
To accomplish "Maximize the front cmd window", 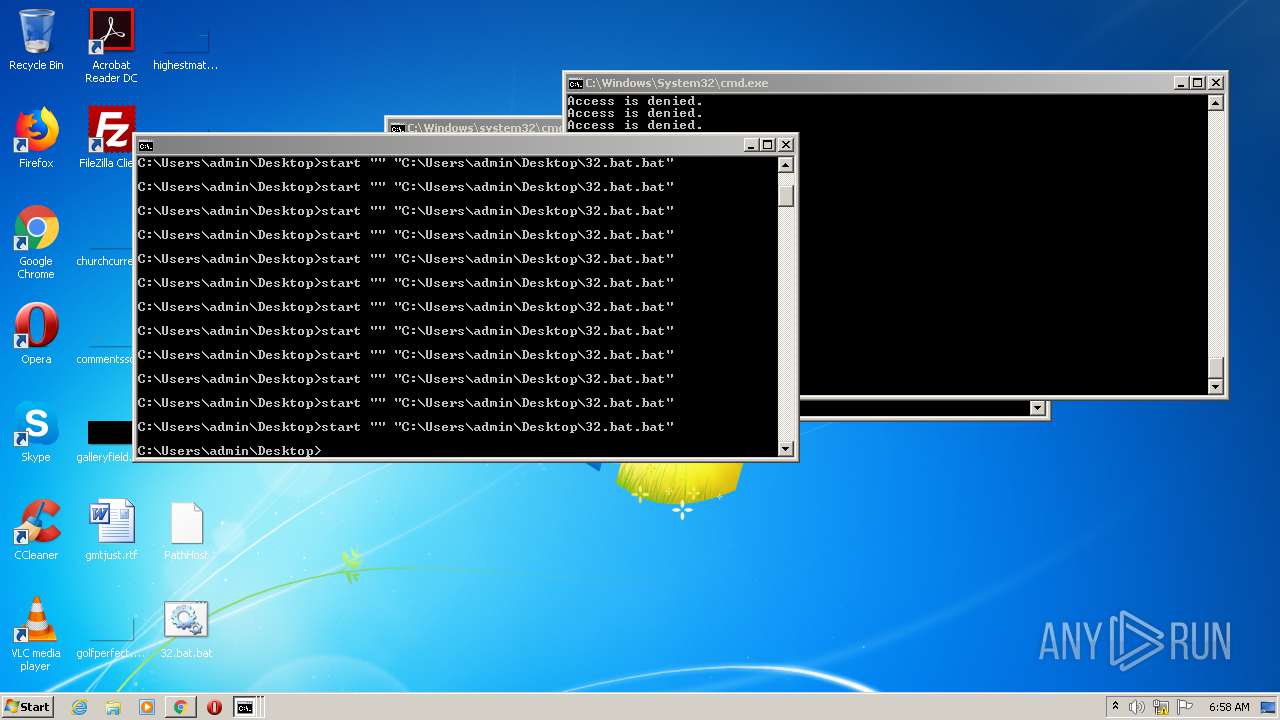I will [768, 145].
